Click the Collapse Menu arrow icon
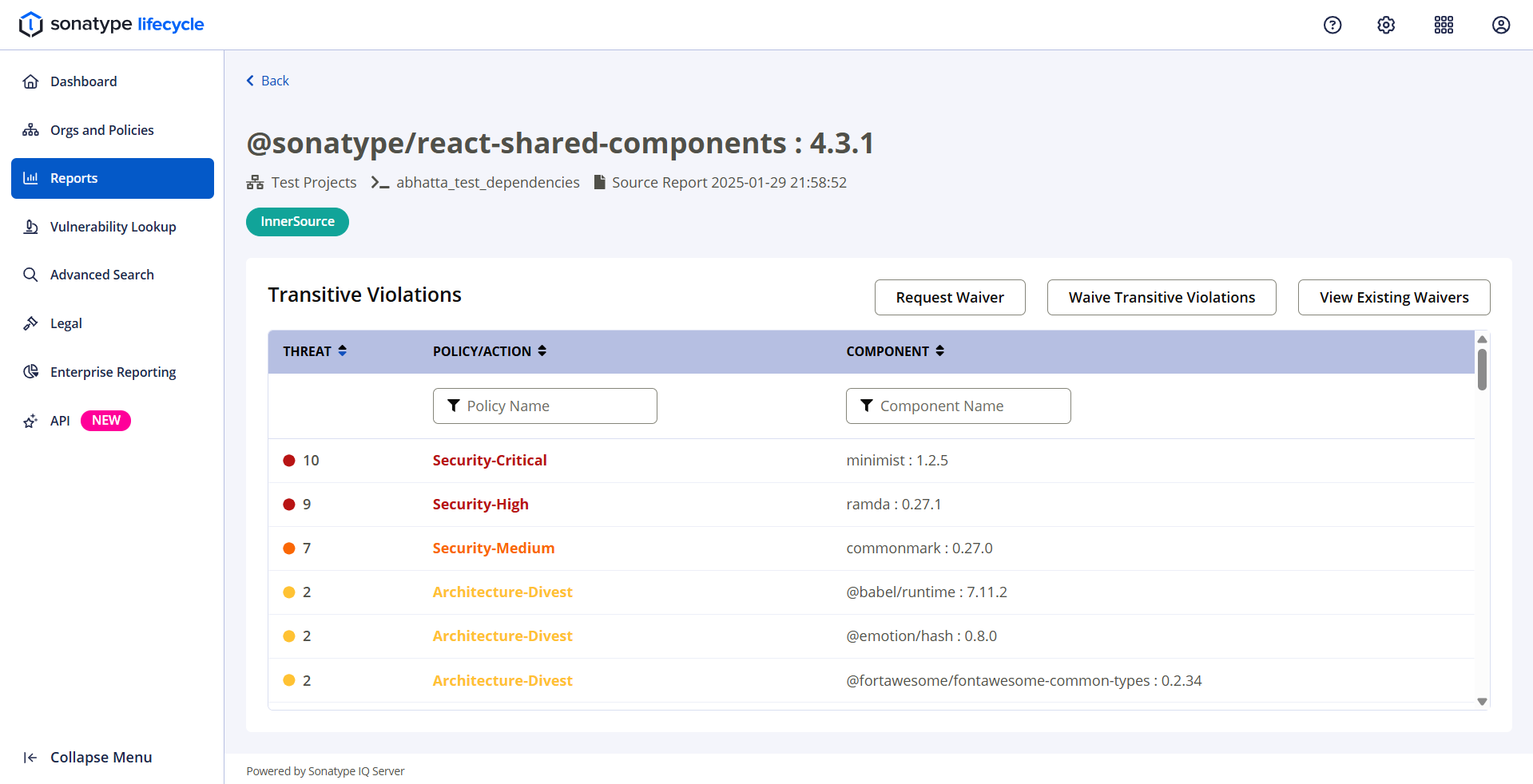1533x784 pixels. pyautogui.click(x=30, y=758)
